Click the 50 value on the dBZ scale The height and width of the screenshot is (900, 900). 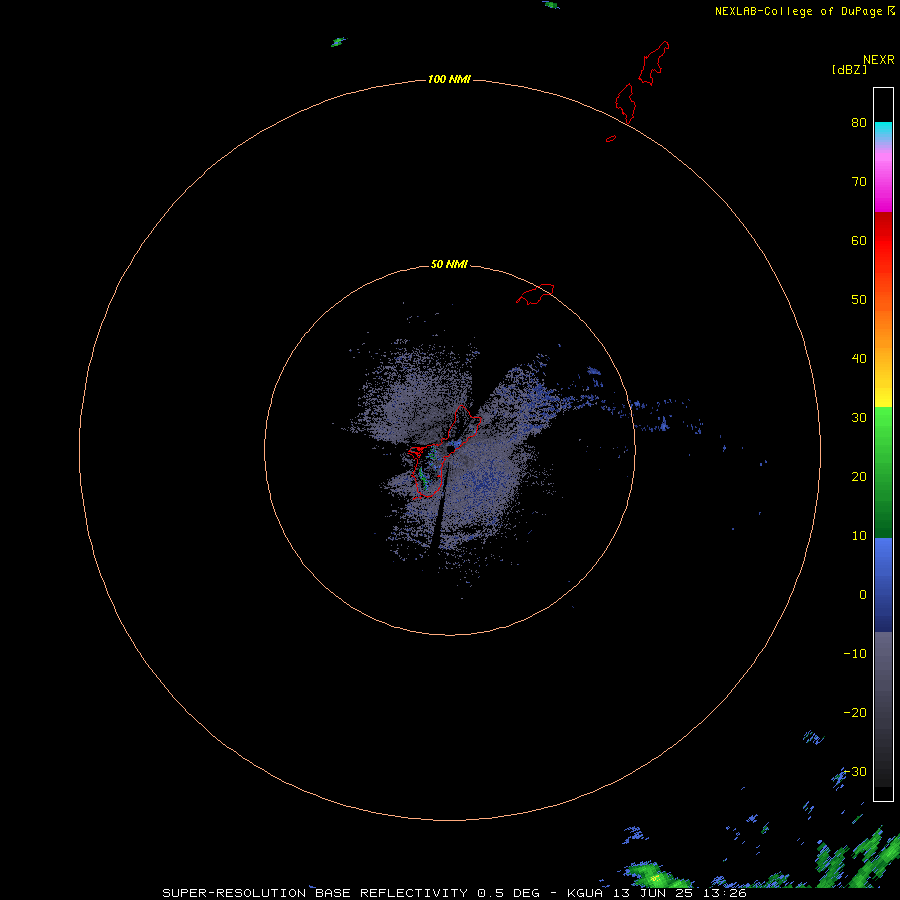[859, 300]
